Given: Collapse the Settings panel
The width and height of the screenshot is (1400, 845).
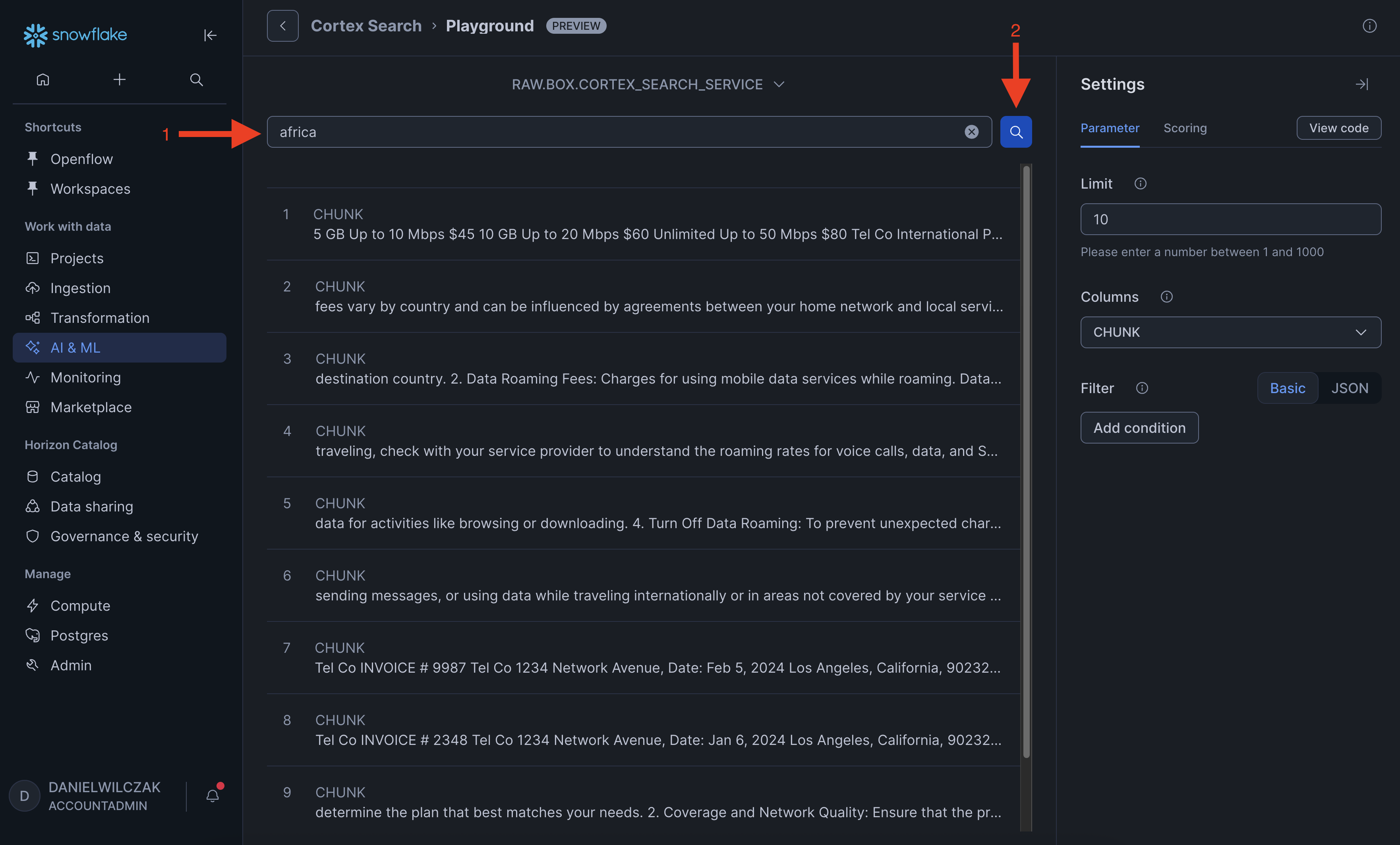Looking at the screenshot, I should (x=1361, y=84).
